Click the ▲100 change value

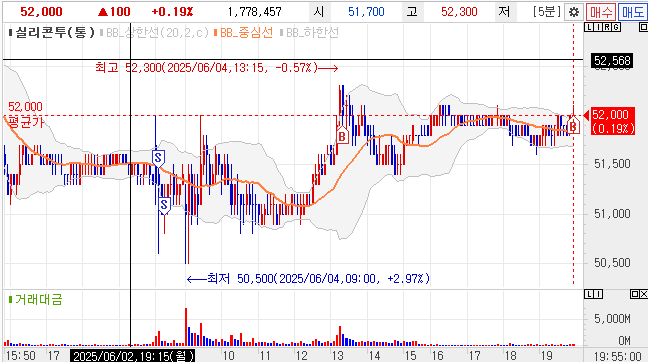tap(114, 12)
